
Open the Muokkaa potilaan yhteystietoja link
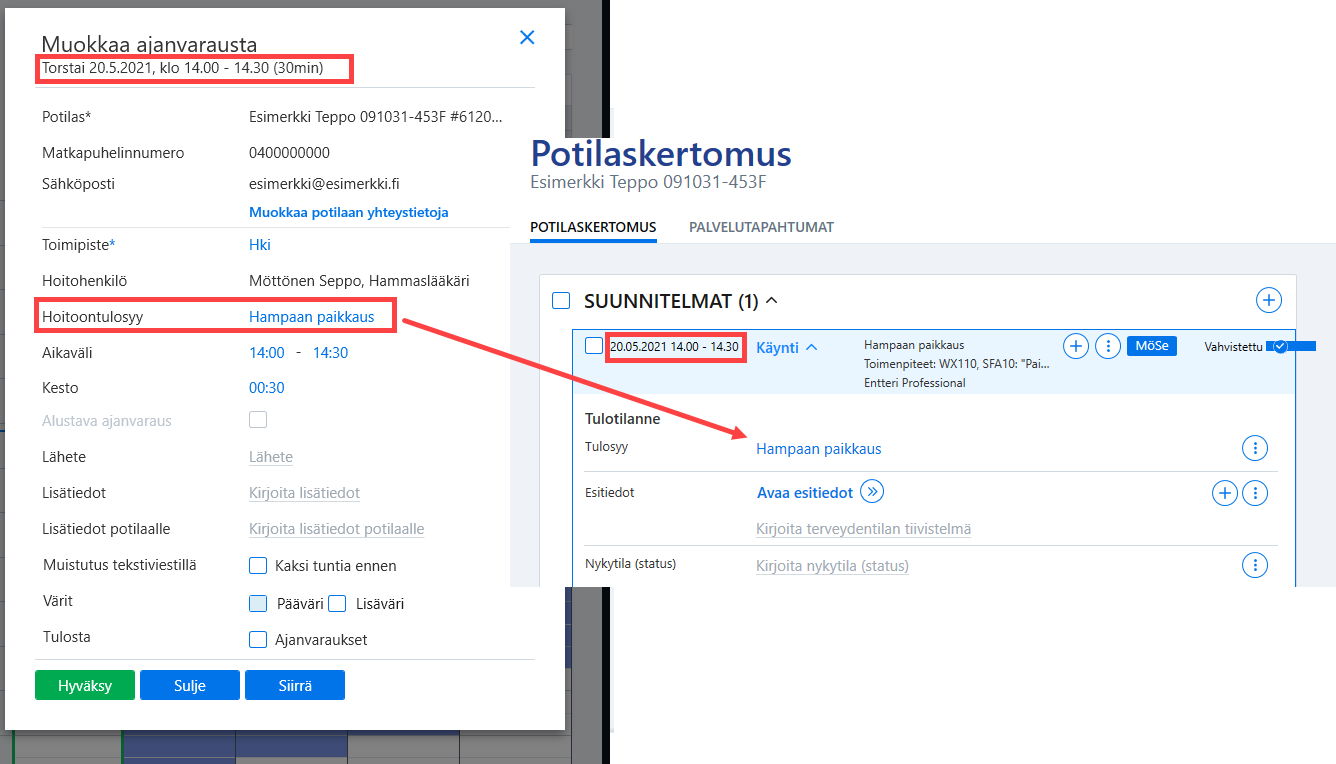point(348,212)
